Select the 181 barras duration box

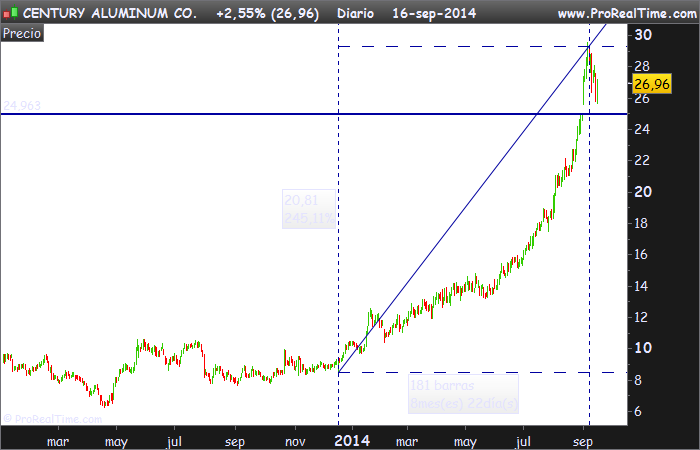[463, 394]
